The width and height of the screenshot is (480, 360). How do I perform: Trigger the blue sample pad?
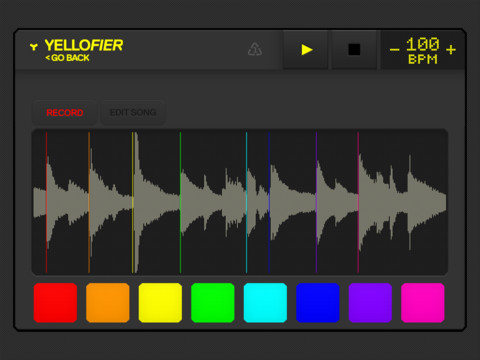coord(318,303)
